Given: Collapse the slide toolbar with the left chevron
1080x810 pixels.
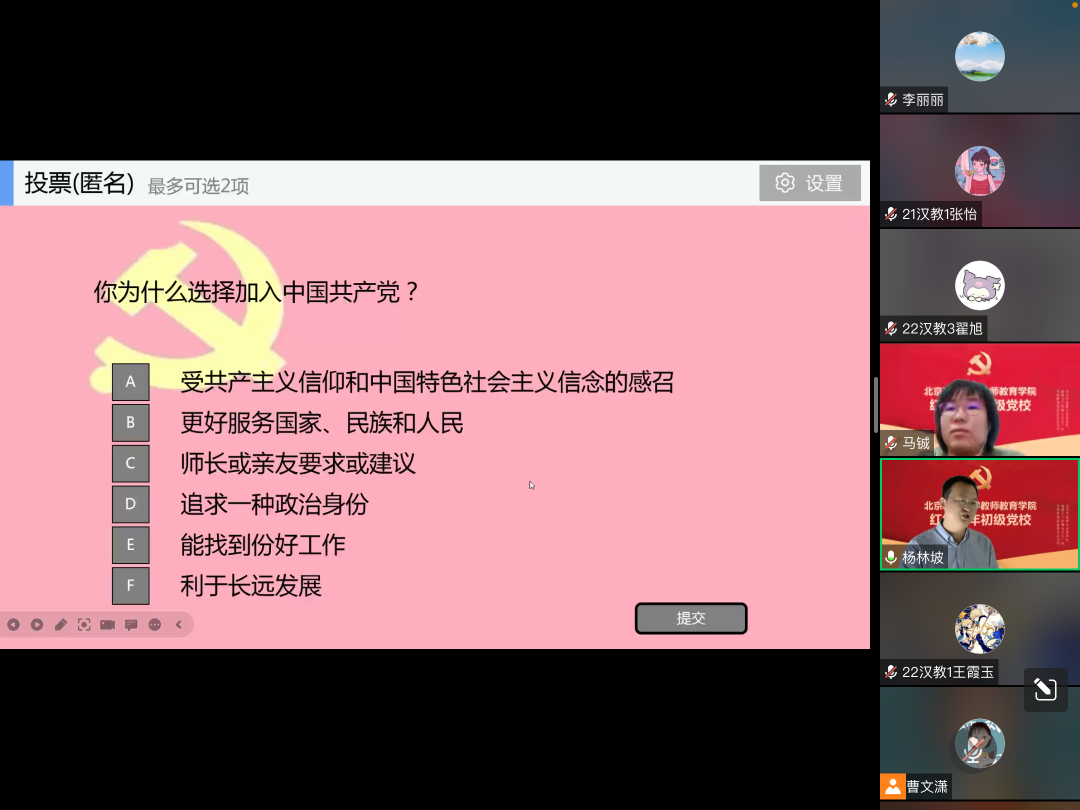Looking at the screenshot, I should pyautogui.click(x=179, y=625).
